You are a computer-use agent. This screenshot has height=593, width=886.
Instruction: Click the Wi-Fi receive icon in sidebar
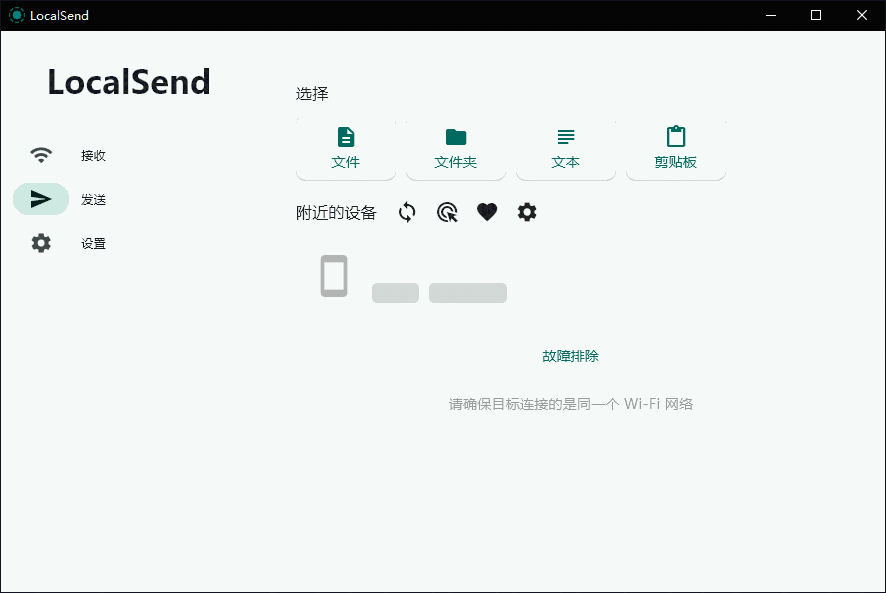pyautogui.click(x=40, y=155)
